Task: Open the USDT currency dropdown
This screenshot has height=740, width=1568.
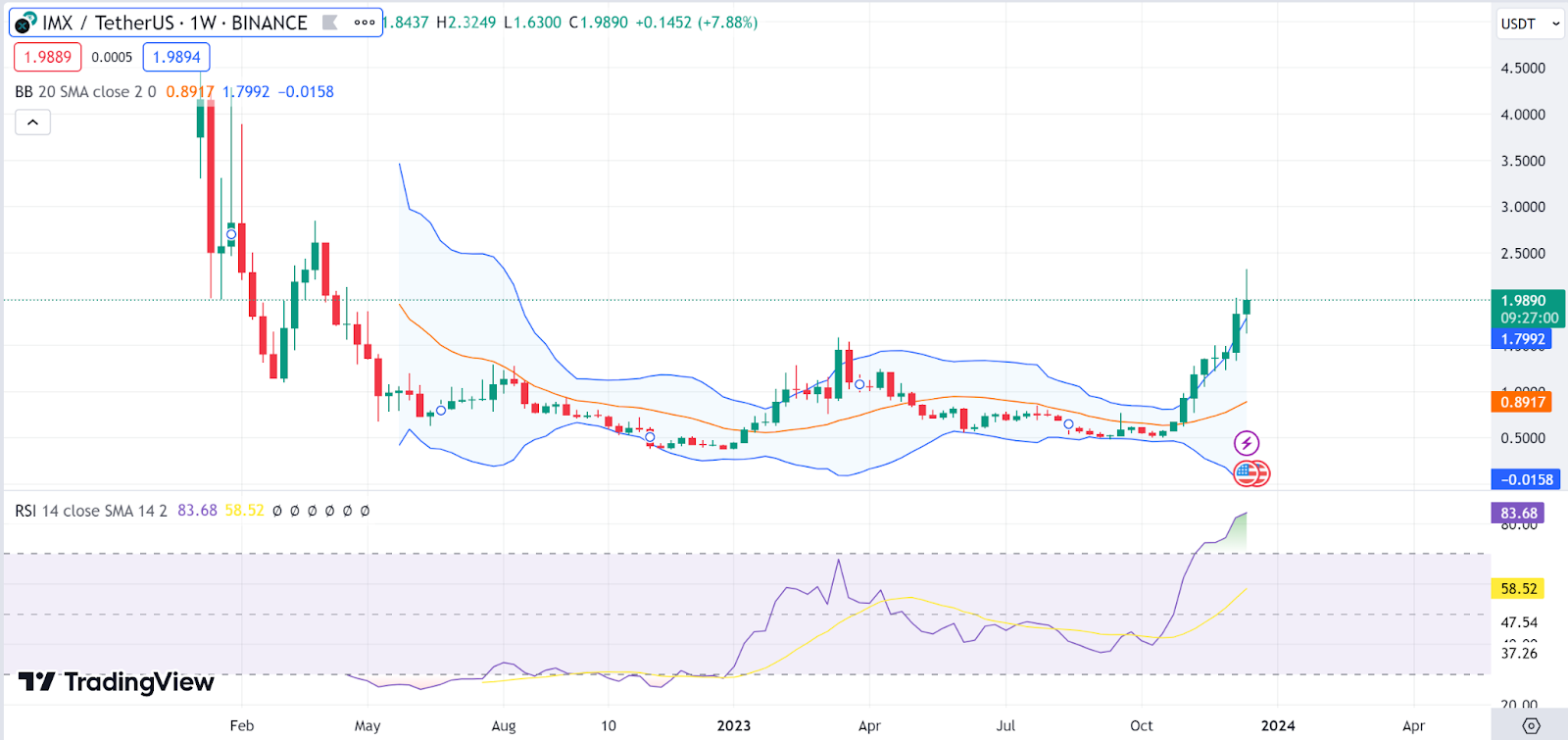Action: point(1530,24)
